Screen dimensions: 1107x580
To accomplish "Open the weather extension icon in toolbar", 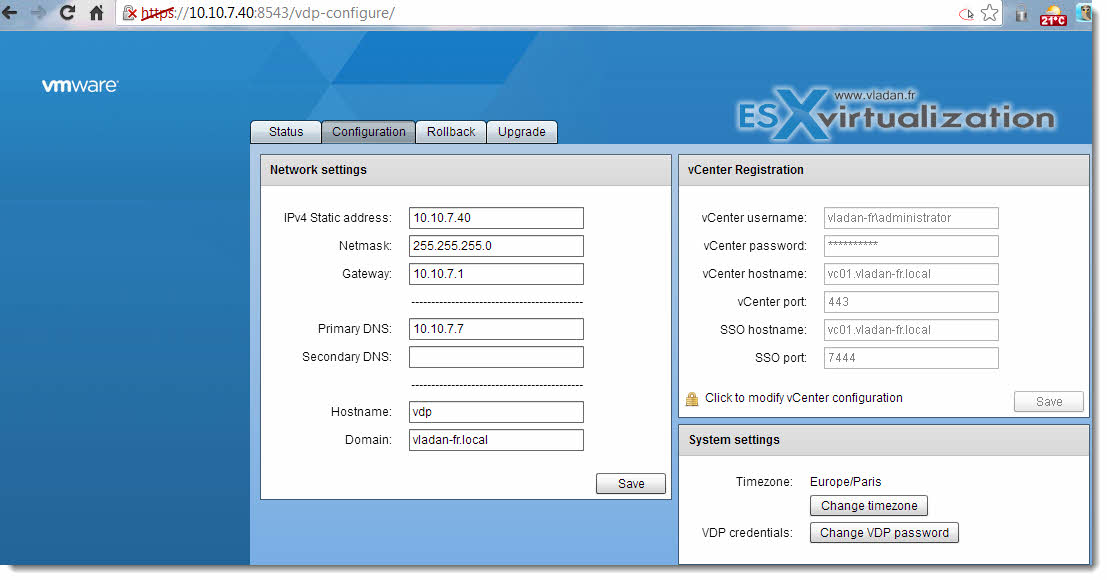I will [x=1053, y=14].
